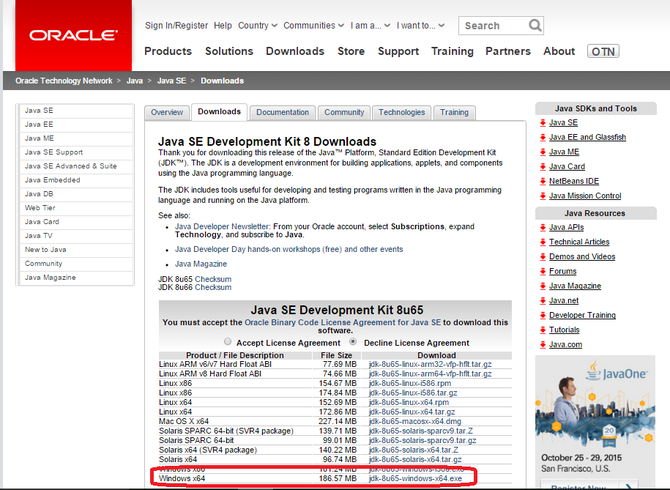Download jdk-8u65-solaris-x64.tar.Z

pyautogui.click(x=413, y=450)
